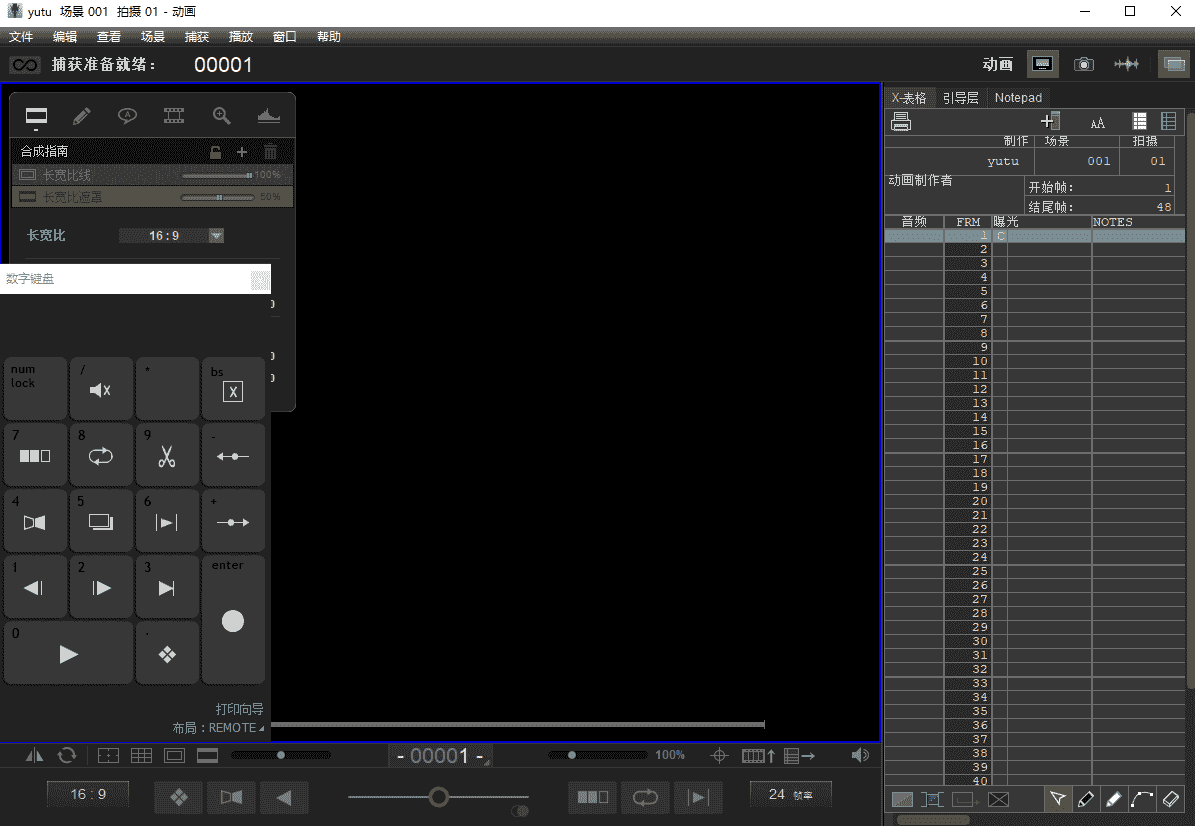The image size is (1195, 826).
Task: Click the printer icon in the X-sheet panel
Action: [900, 121]
